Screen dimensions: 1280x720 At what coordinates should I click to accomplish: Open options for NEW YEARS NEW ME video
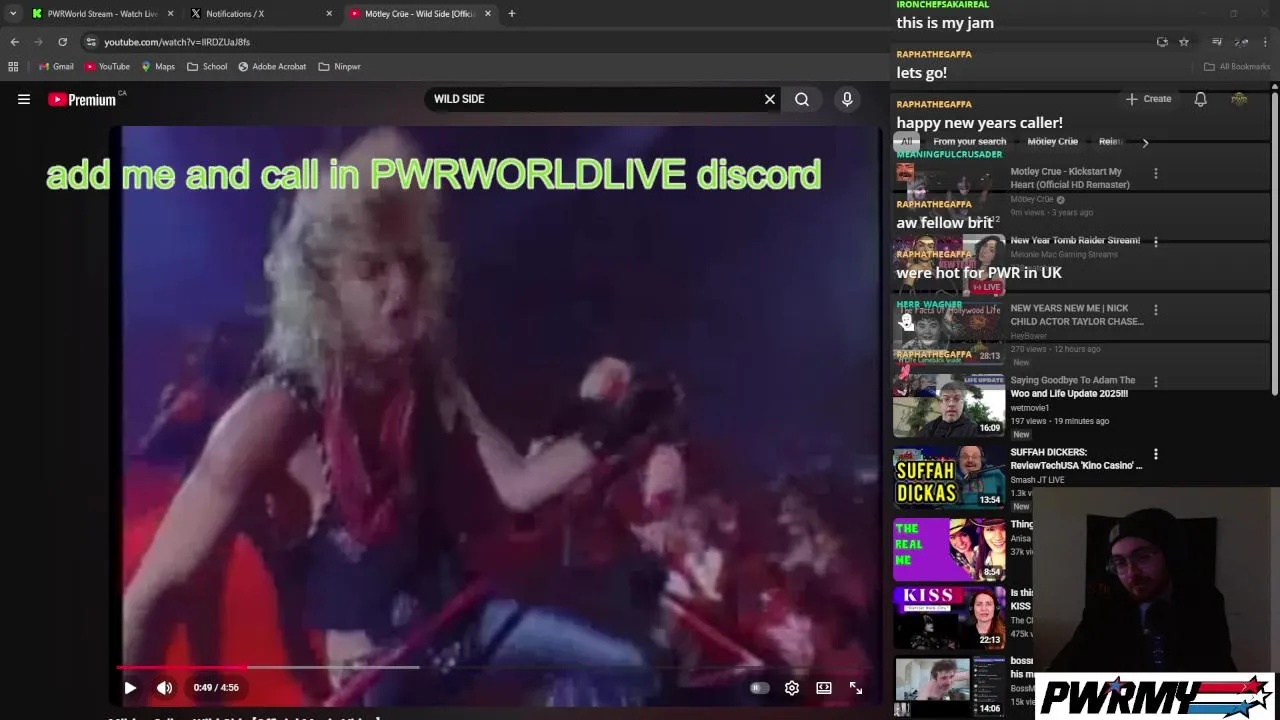(x=1156, y=310)
